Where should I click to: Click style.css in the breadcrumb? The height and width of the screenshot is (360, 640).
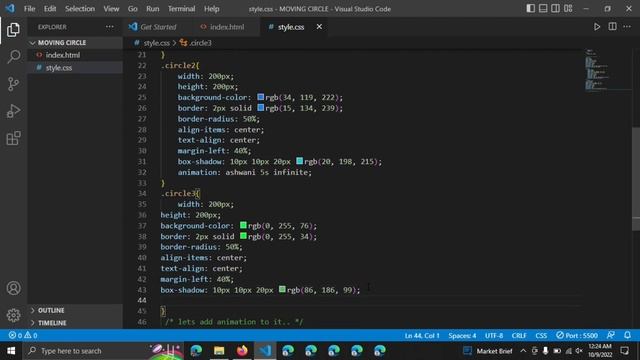(x=156, y=43)
